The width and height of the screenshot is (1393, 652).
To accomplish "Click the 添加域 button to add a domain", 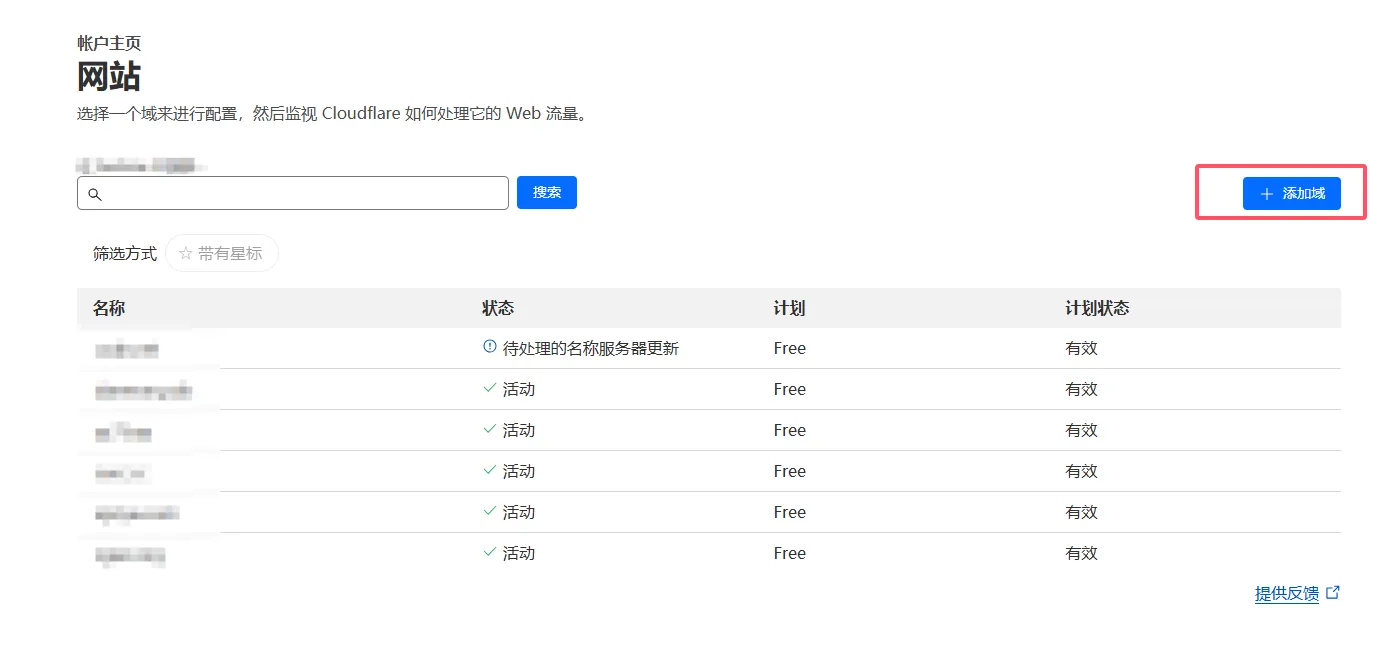I will (x=1291, y=194).
